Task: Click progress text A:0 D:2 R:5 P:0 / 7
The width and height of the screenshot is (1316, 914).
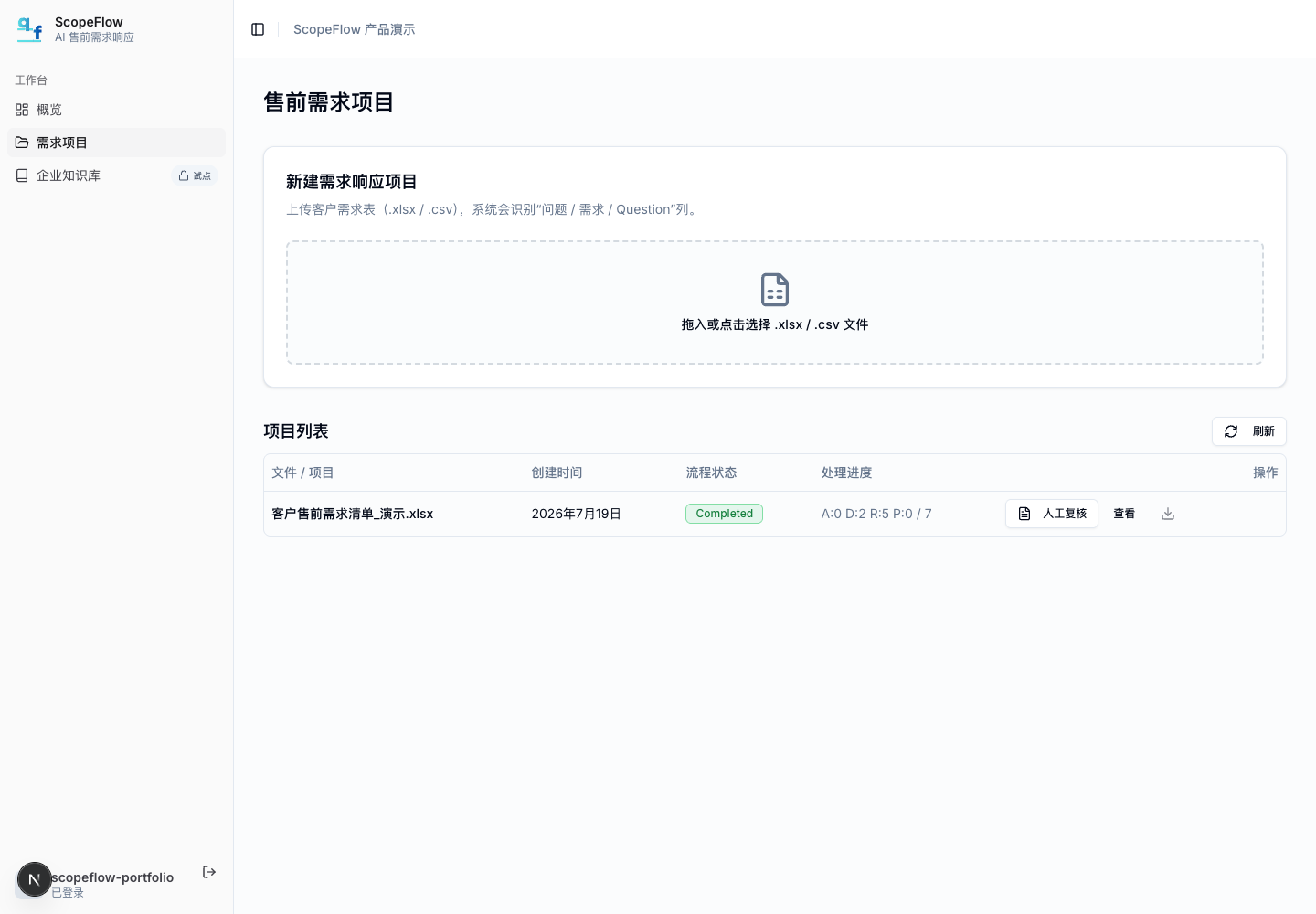Action: (x=876, y=514)
